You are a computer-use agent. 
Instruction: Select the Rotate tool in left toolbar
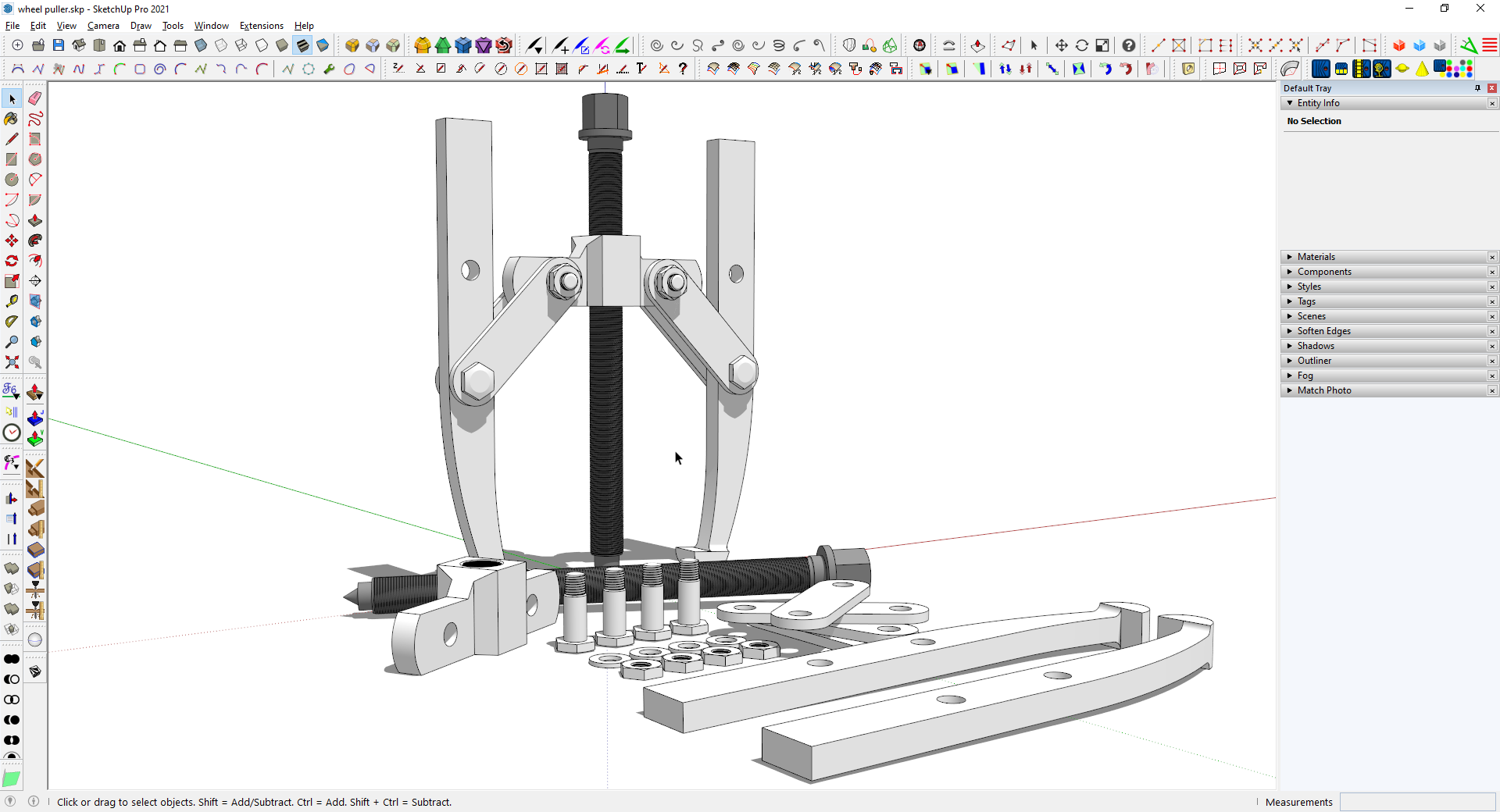pos(12,261)
